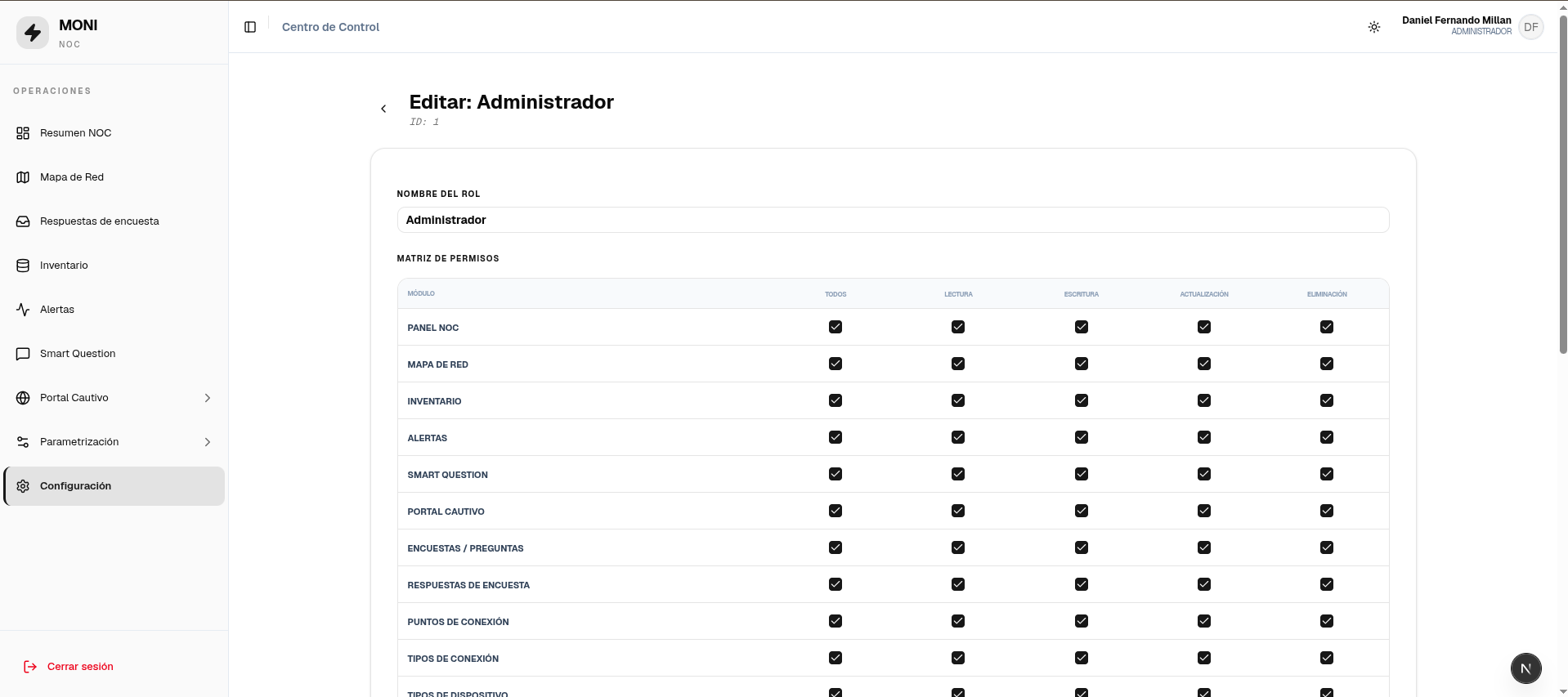Image resolution: width=1568 pixels, height=697 pixels.
Task: Click the Alertas activity icon
Action: [x=23, y=310]
